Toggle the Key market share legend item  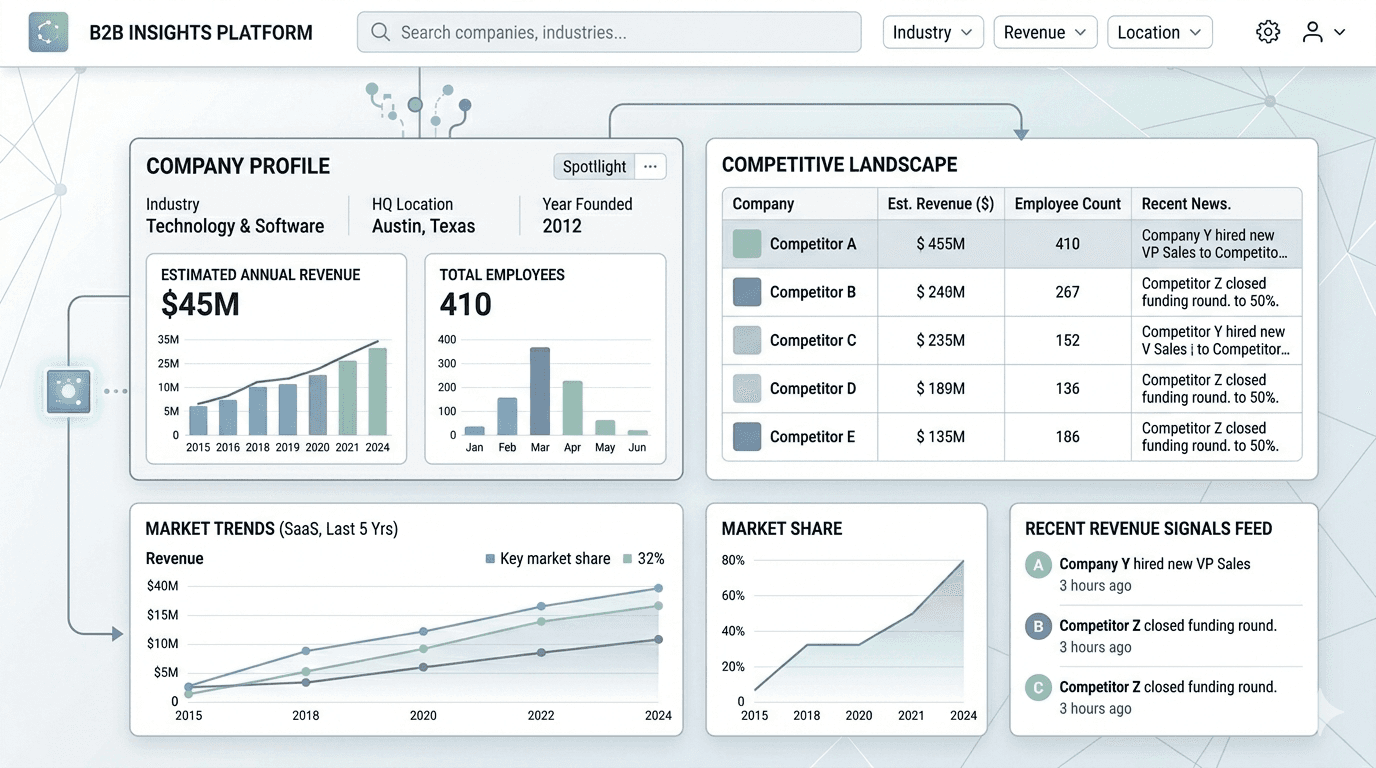click(x=547, y=559)
